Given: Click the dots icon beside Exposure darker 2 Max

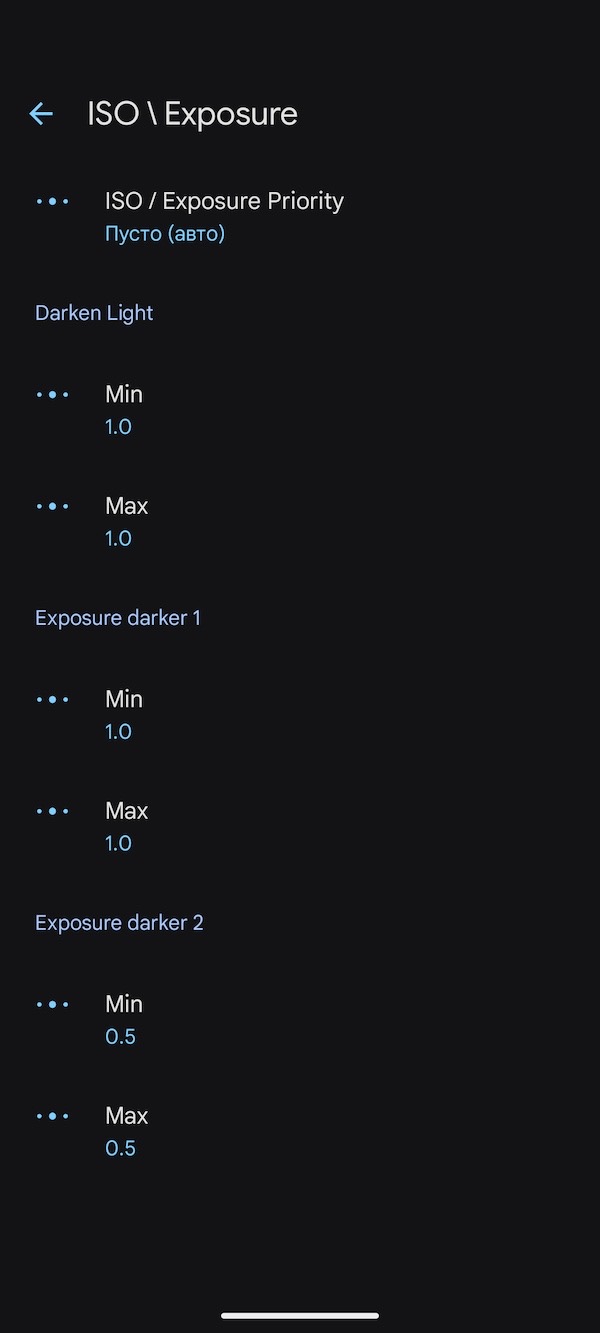Looking at the screenshot, I should tap(53, 1116).
